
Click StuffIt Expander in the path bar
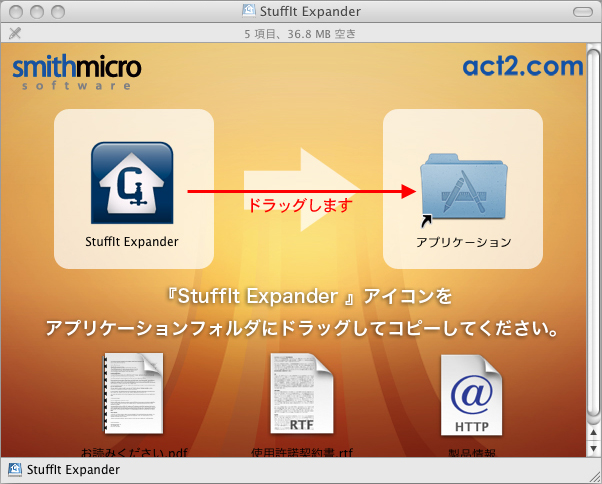tap(73, 470)
